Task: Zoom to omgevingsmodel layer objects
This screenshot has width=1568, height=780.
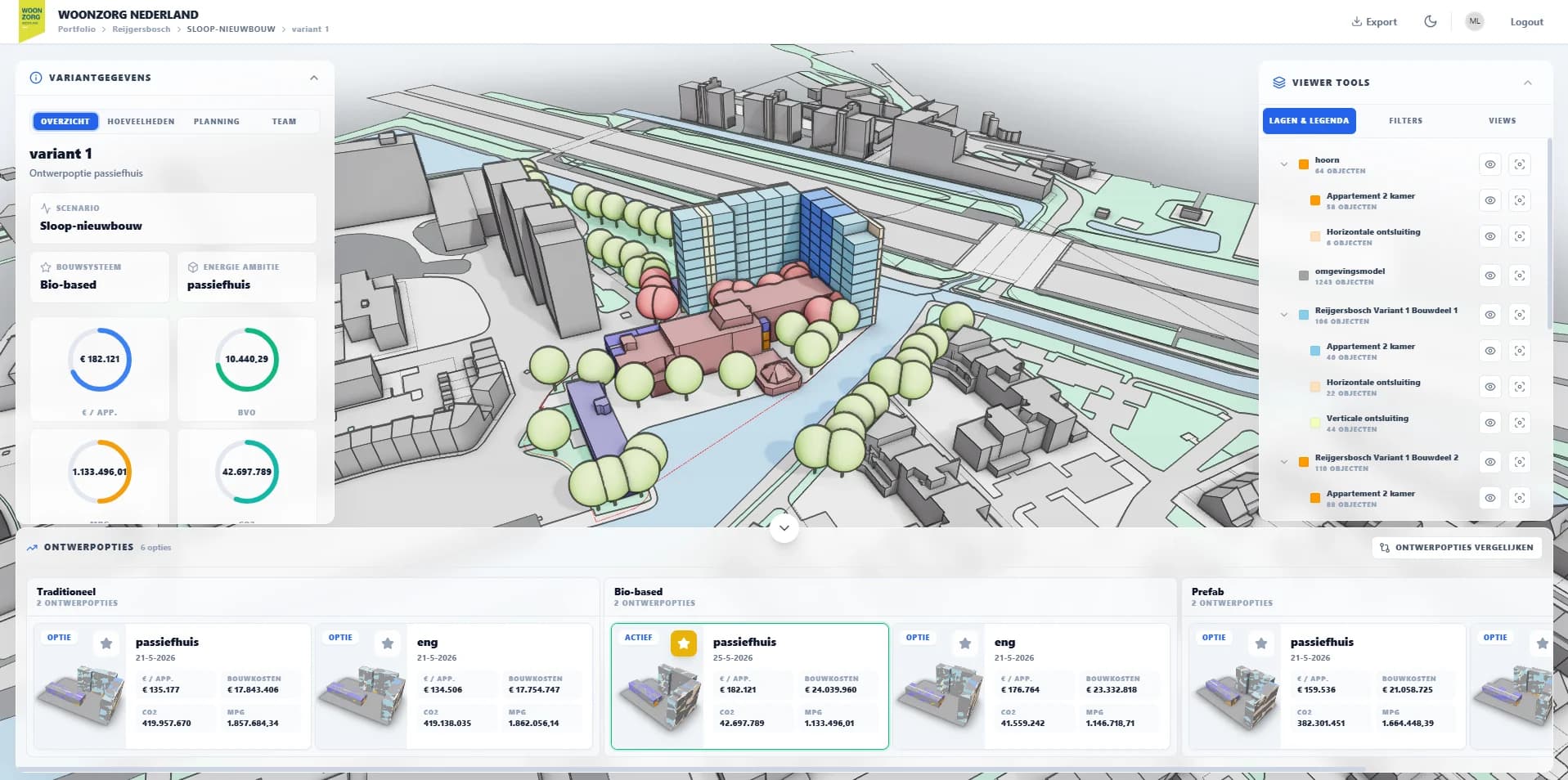Action: click(1519, 276)
